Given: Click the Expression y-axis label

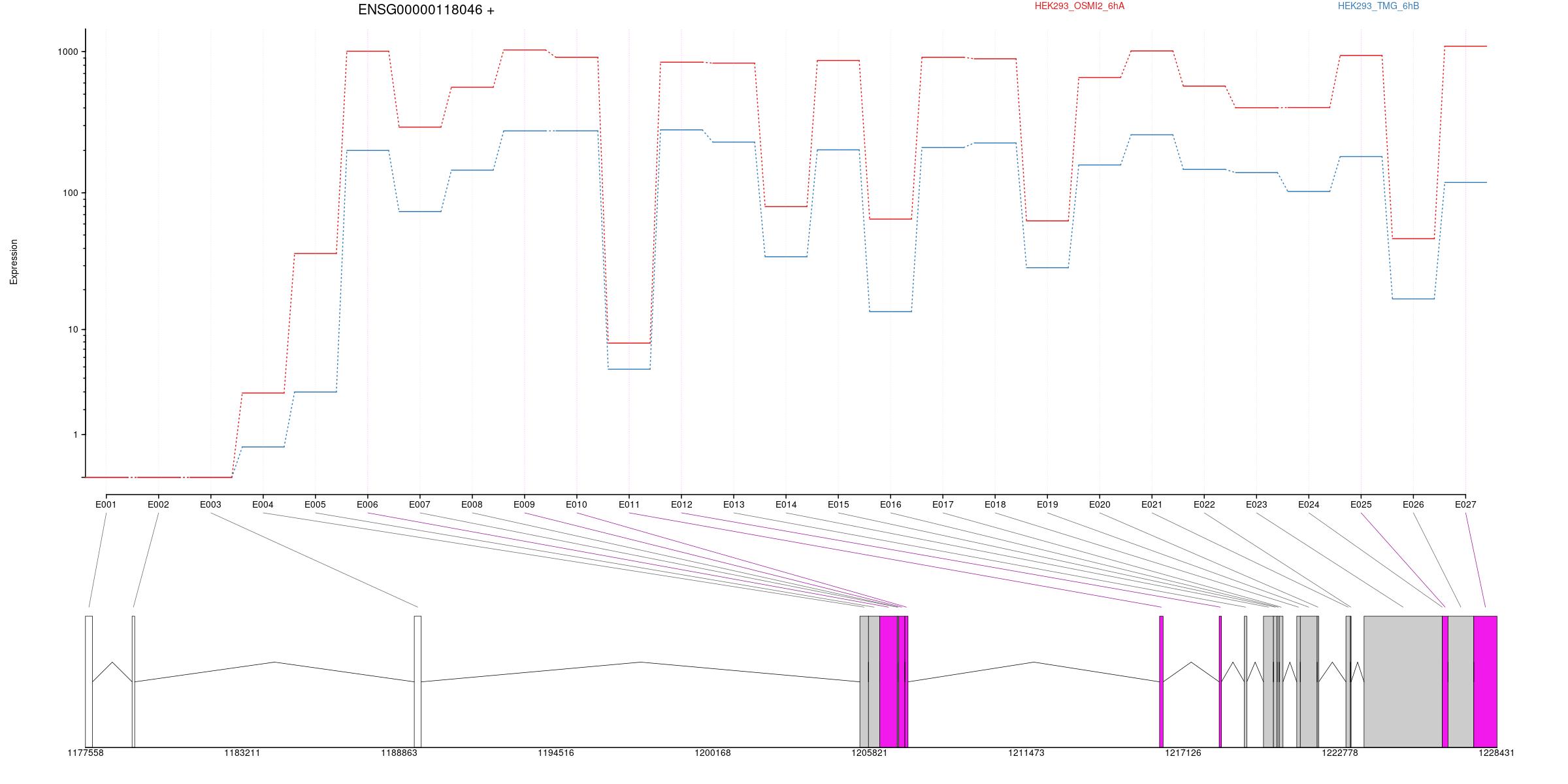Looking at the screenshot, I should pyautogui.click(x=14, y=262).
